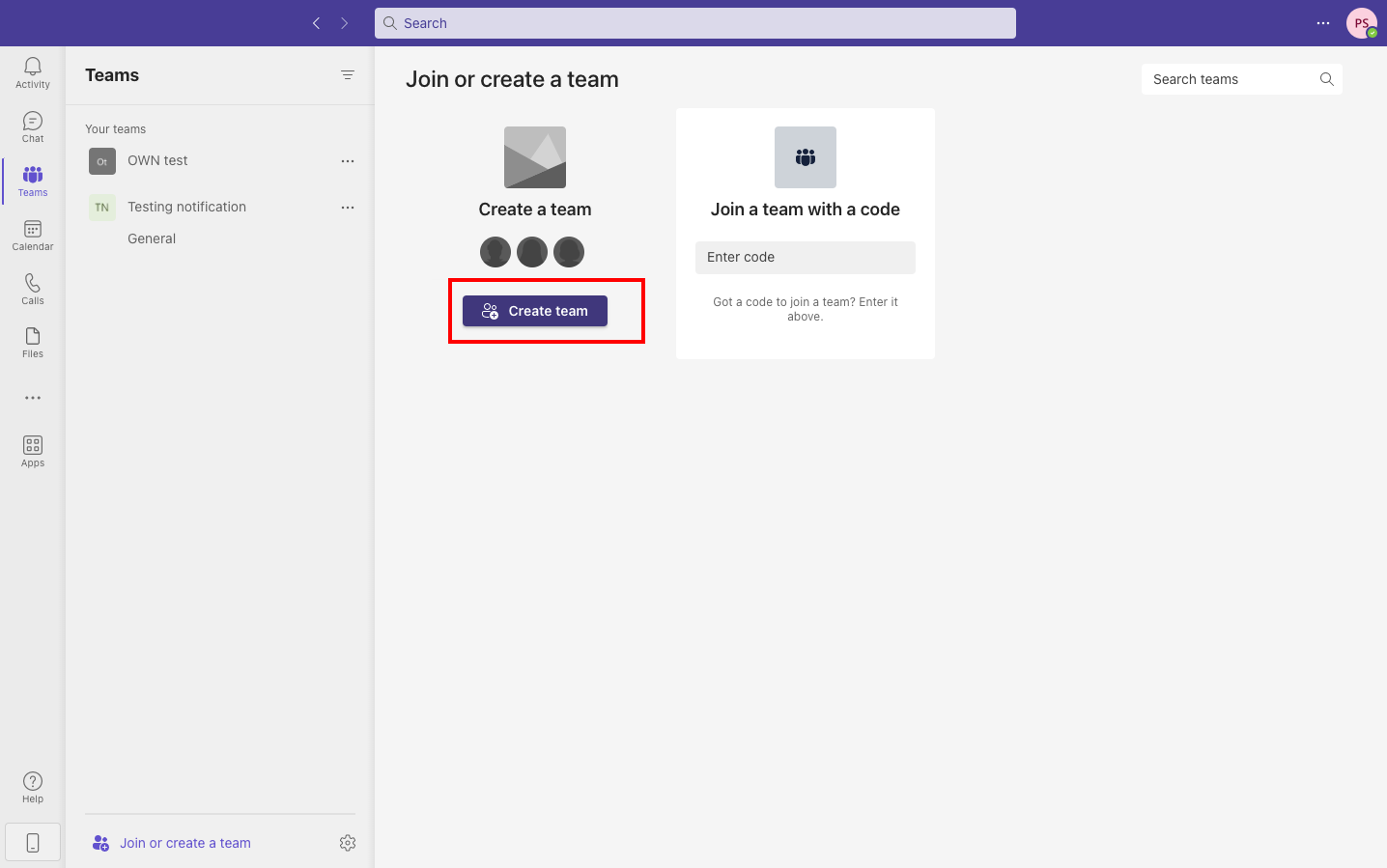Select the Teams sidebar icon
This screenshot has height=868, width=1387.
pyautogui.click(x=33, y=181)
